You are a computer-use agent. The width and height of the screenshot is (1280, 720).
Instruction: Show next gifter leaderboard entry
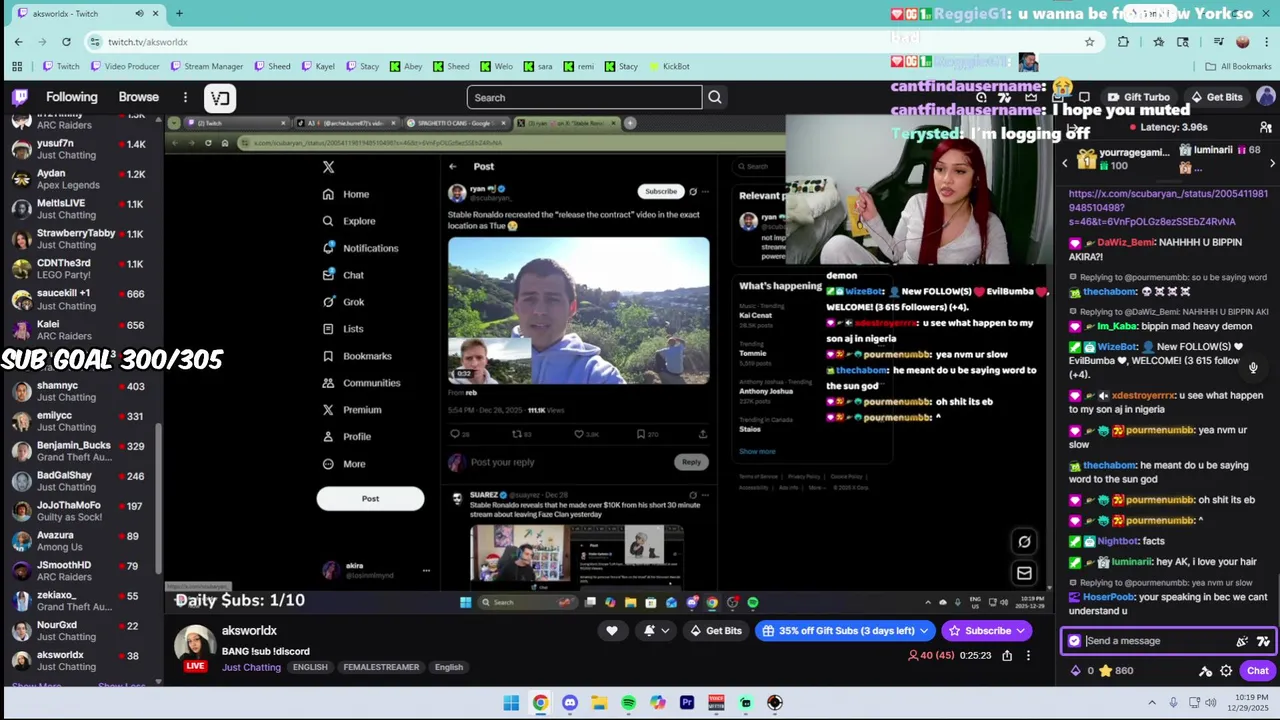click(1272, 163)
